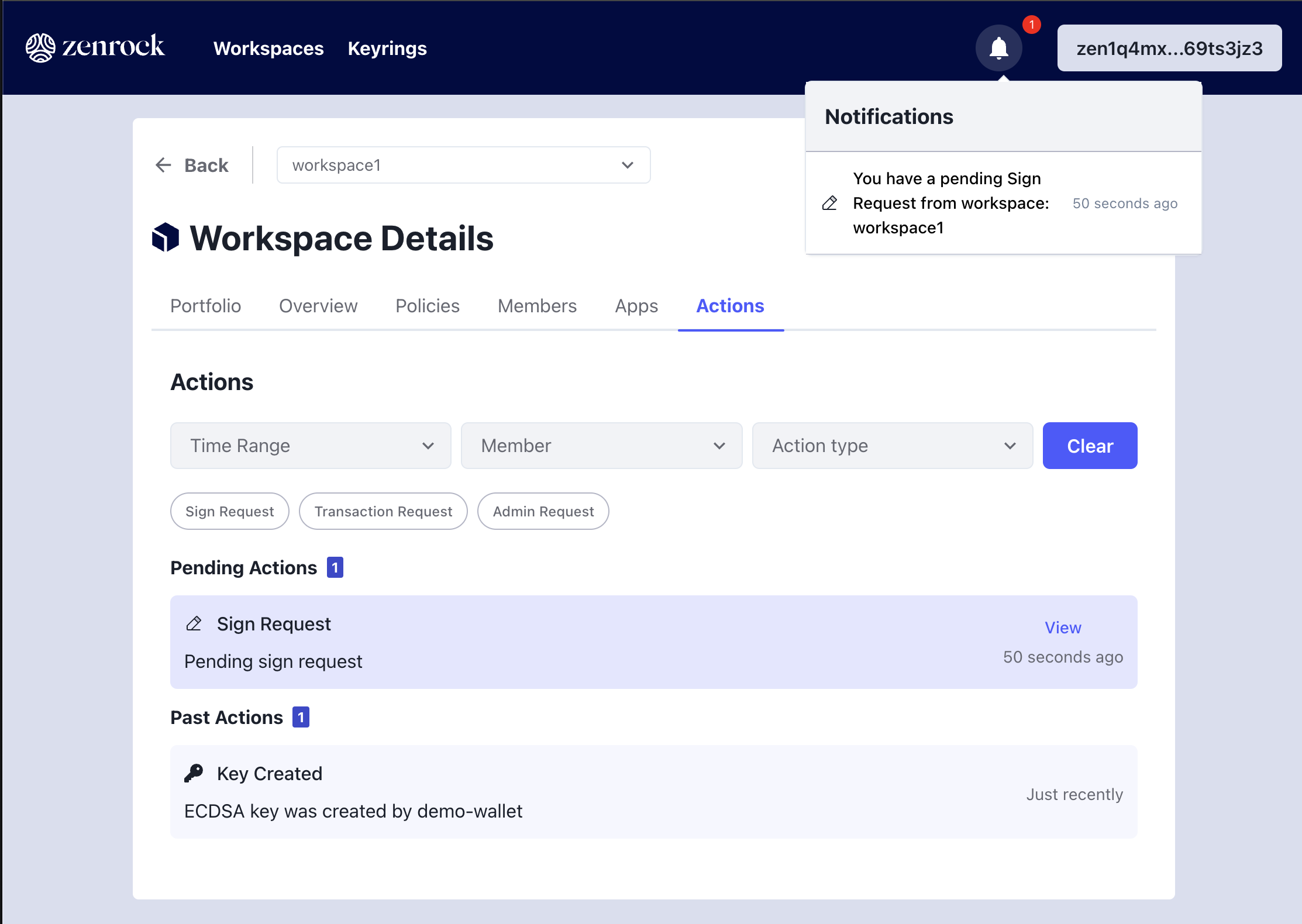Open the Time Range dropdown
Viewport: 1302px width, 924px height.
[311, 446]
